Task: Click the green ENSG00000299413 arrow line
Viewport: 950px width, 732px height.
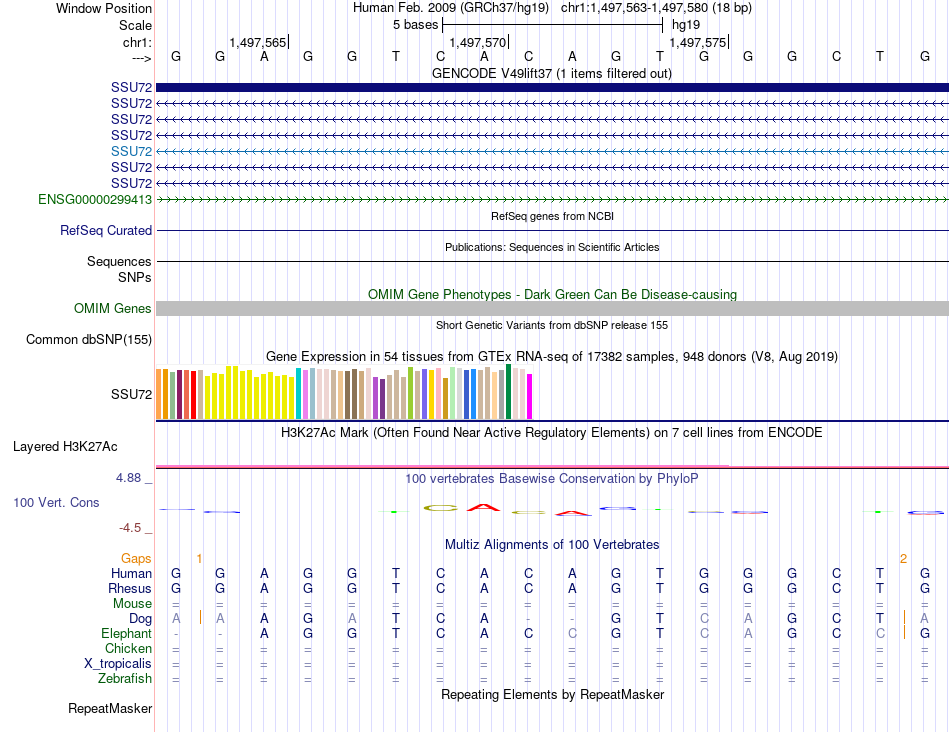Action: (552, 199)
